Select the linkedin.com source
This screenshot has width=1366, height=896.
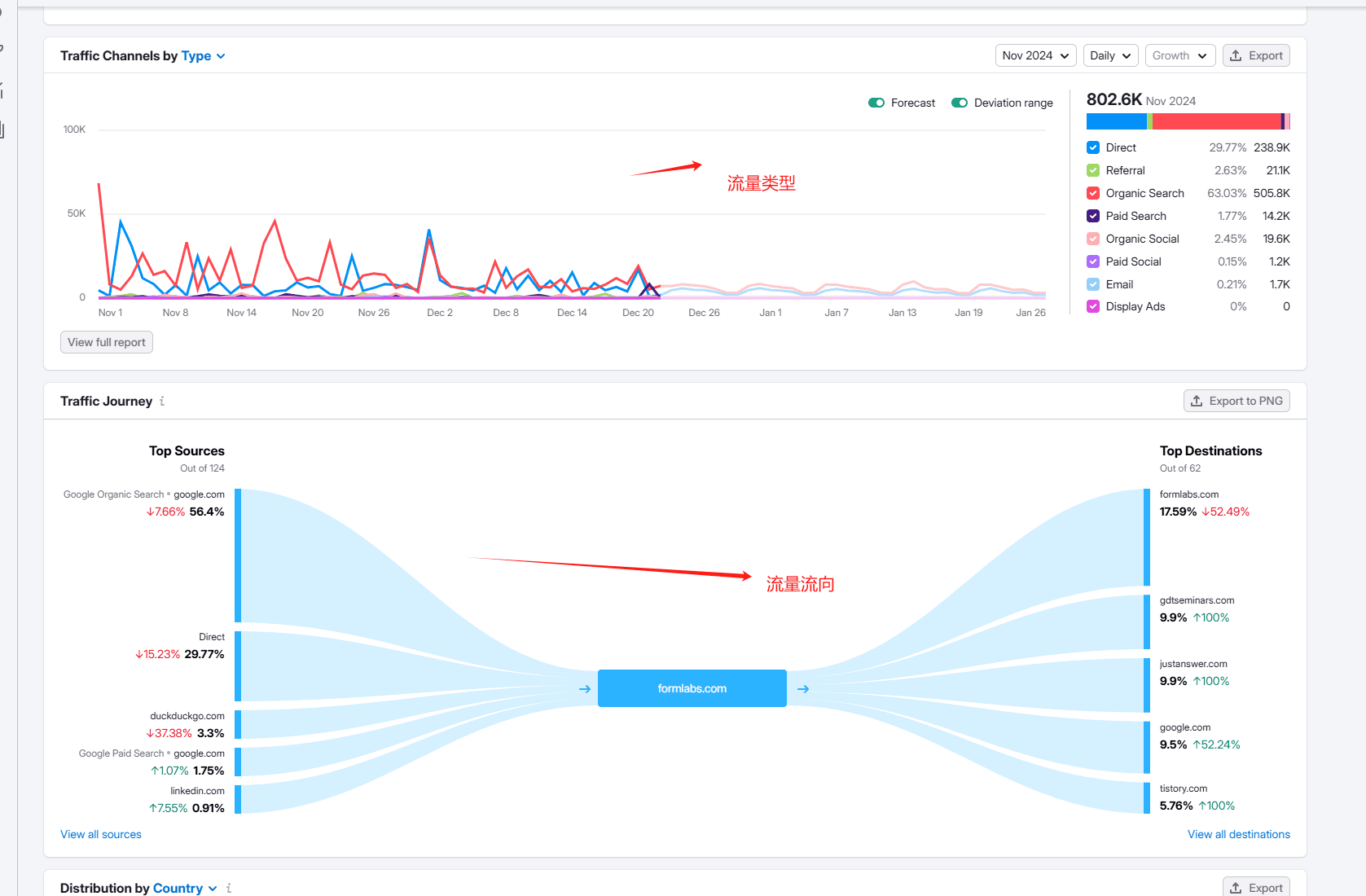197,791
